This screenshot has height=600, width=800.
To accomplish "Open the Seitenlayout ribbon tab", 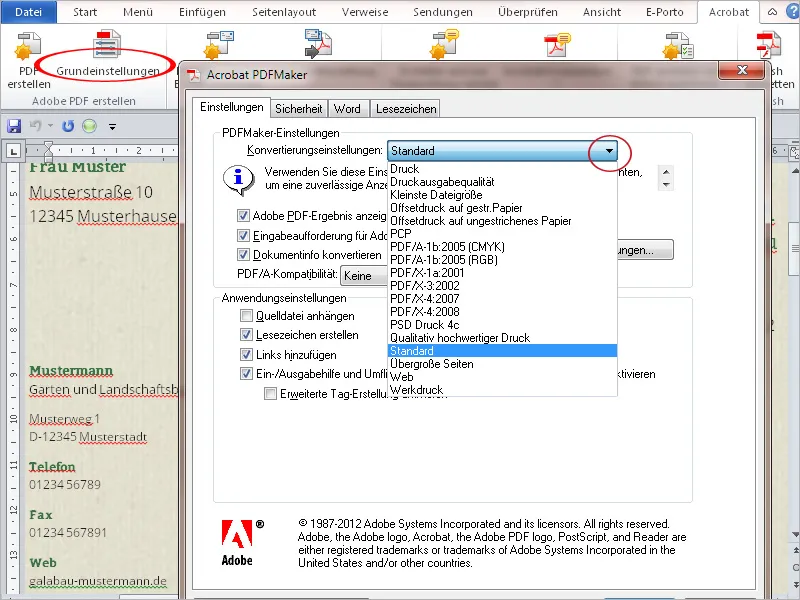I will [x=284, y=12].
